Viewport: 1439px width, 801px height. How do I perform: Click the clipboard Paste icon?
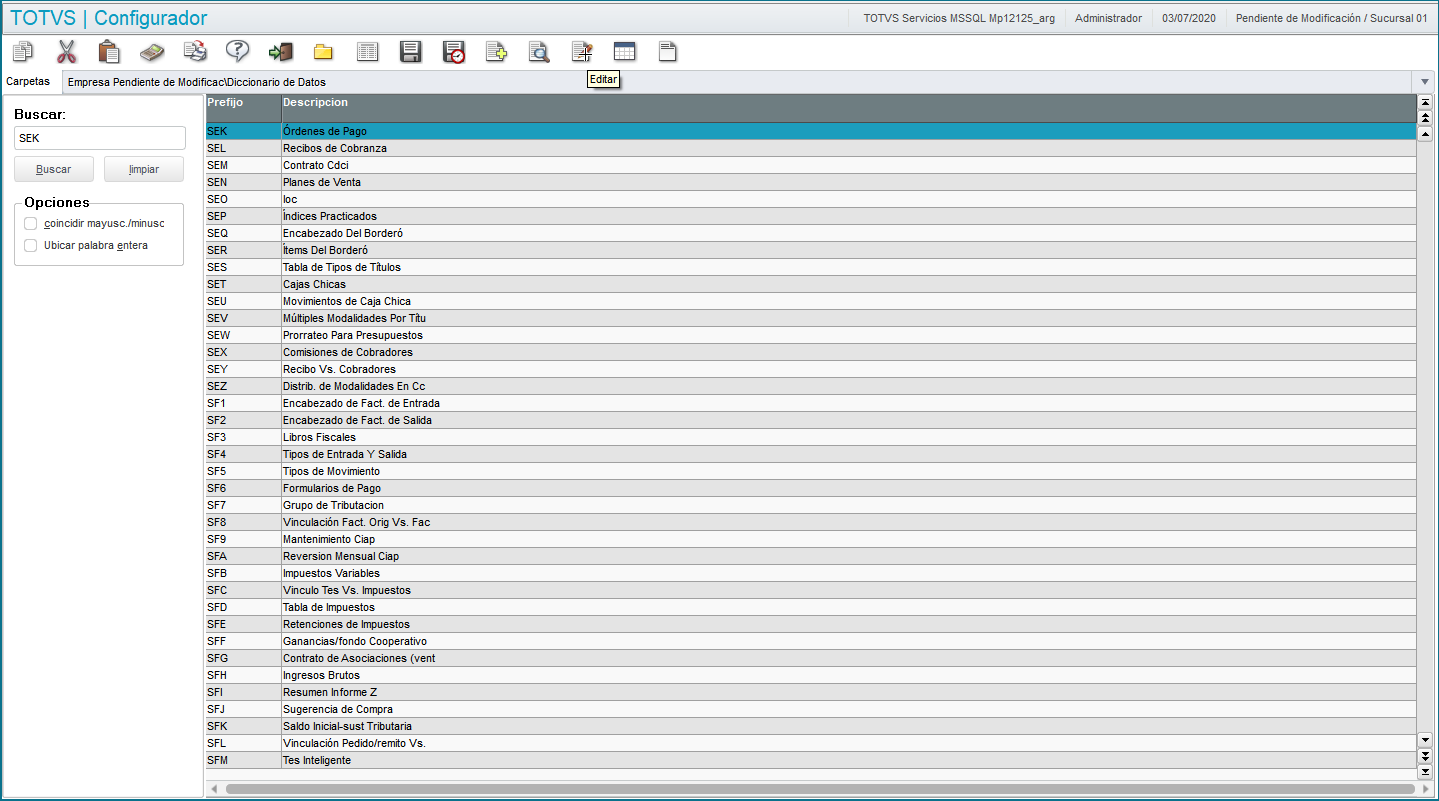pos(110,52)
